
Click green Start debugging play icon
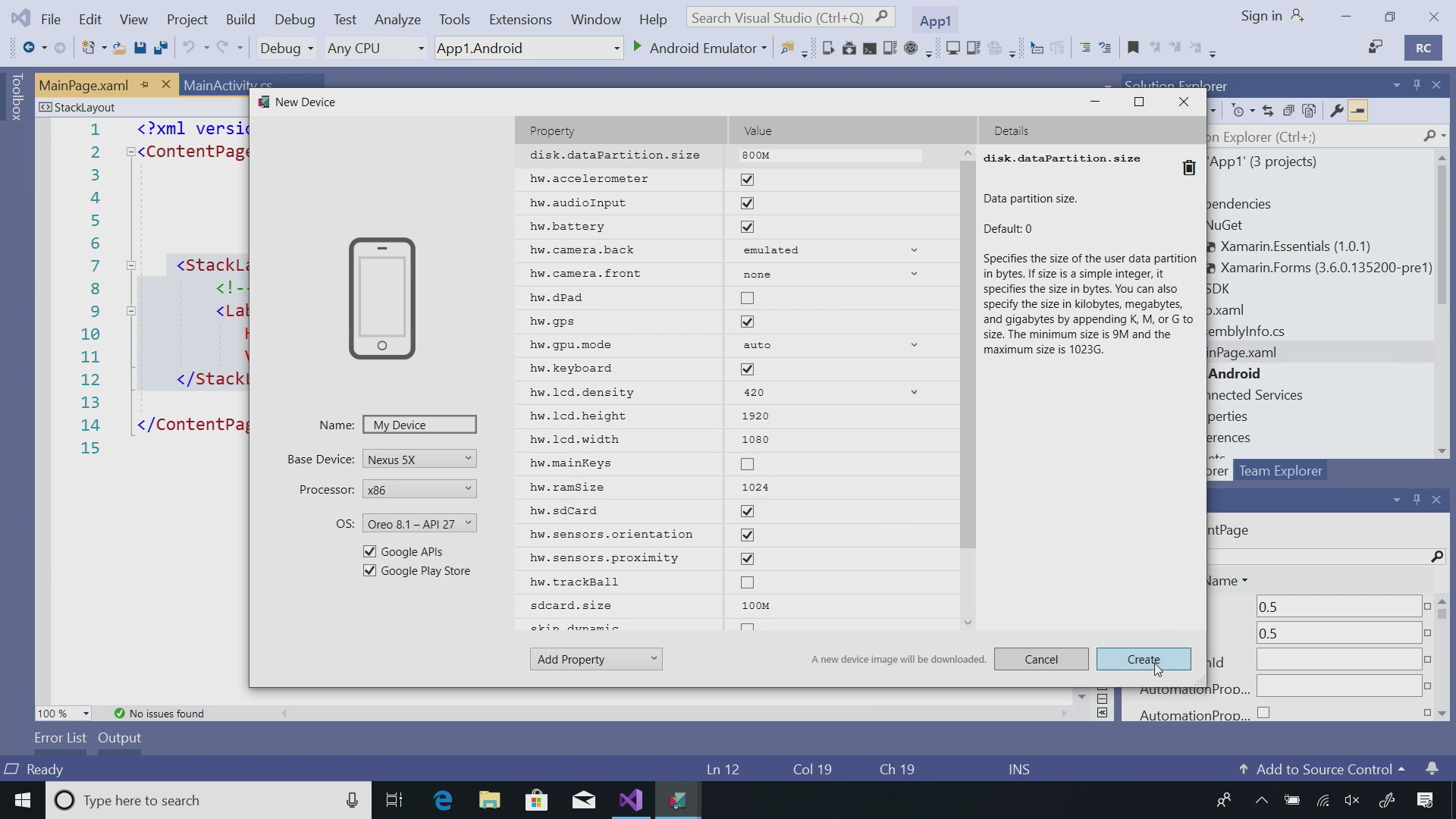click(x=637, y=48)
